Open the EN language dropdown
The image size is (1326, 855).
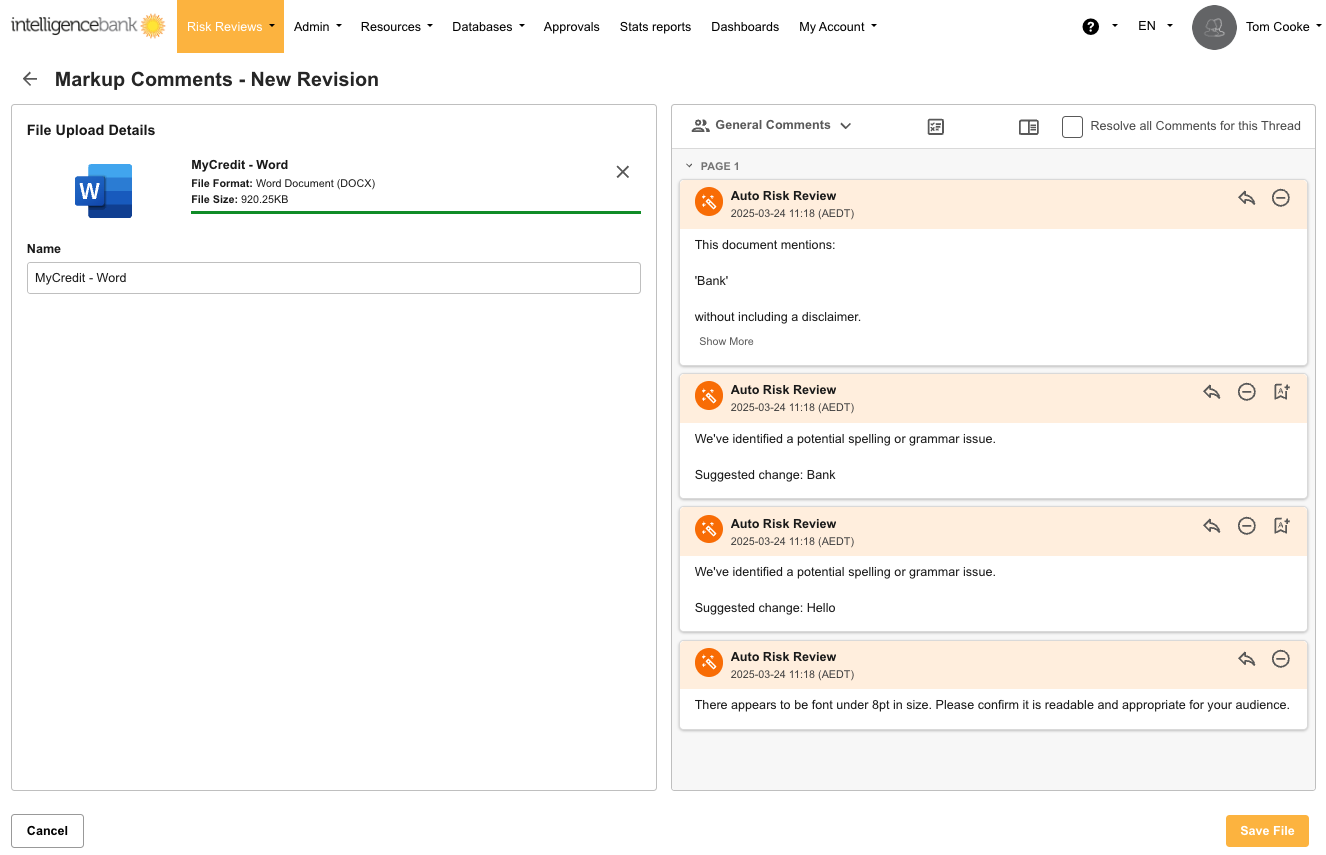click(x=1155, y=27)
